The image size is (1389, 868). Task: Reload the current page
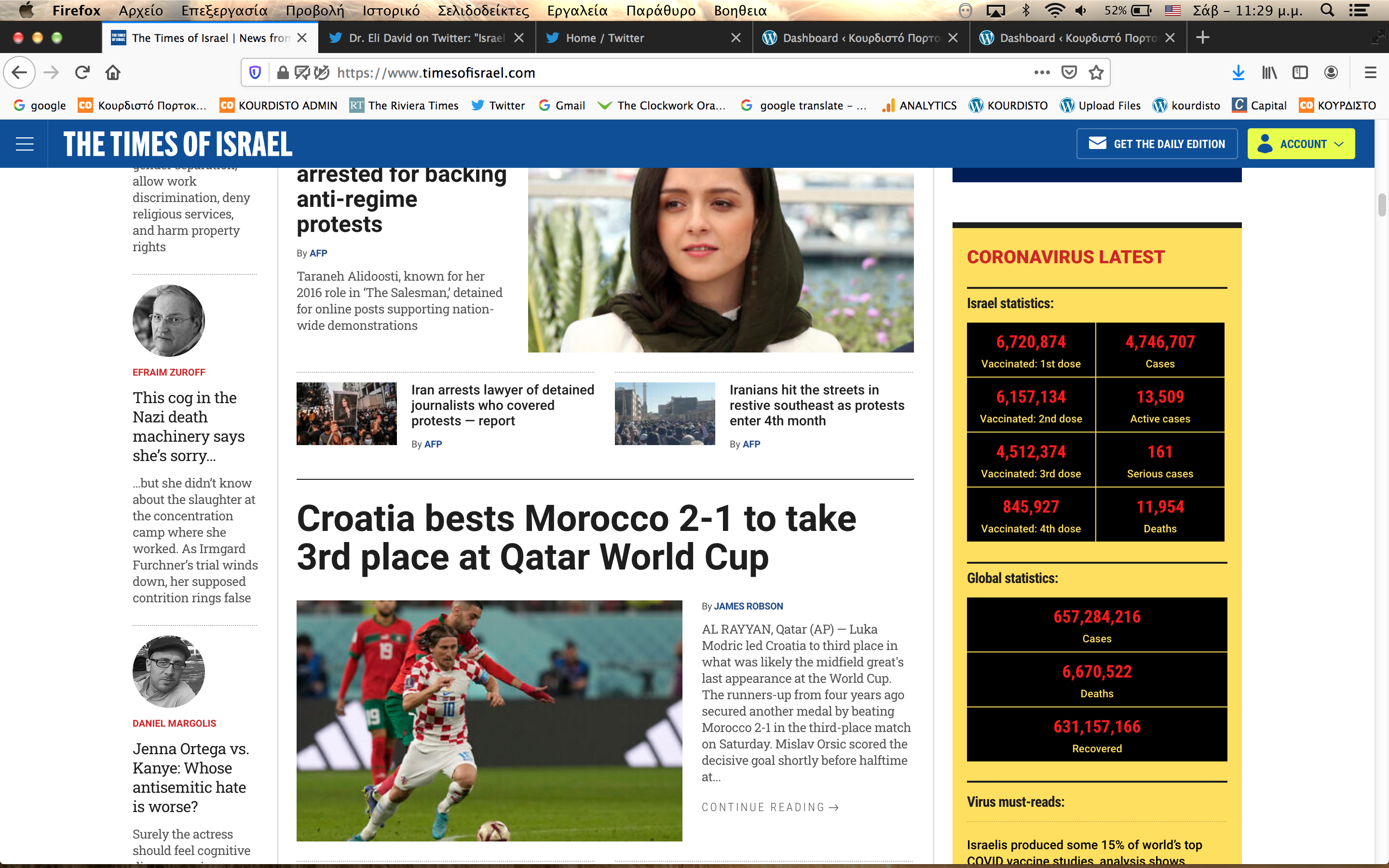coord(82,72)
